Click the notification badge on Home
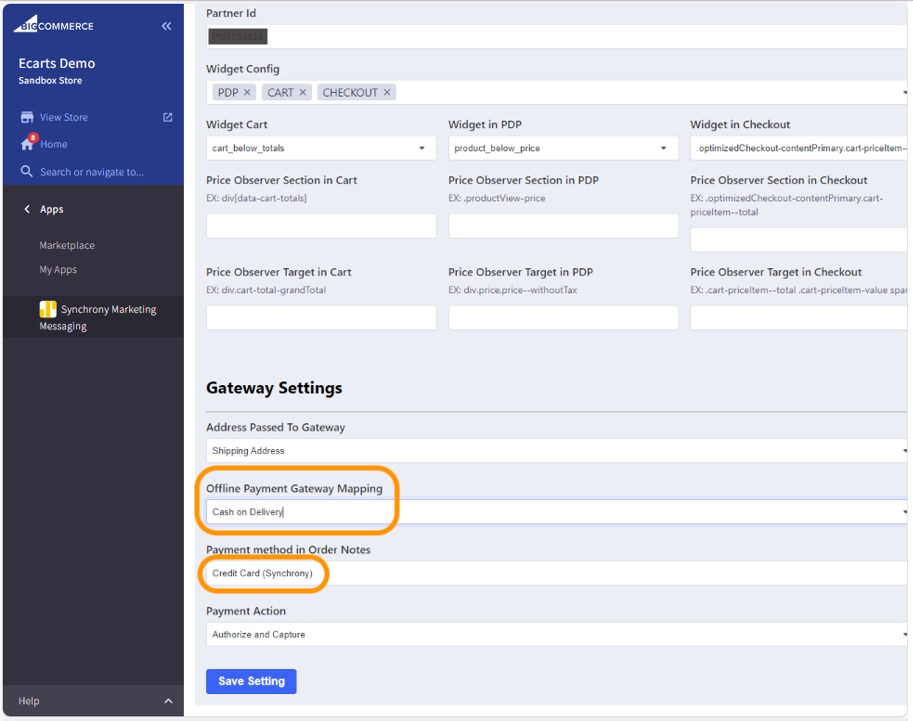Image resolution: width=913 pixels, height=721 pixels. tap(30, 136)
